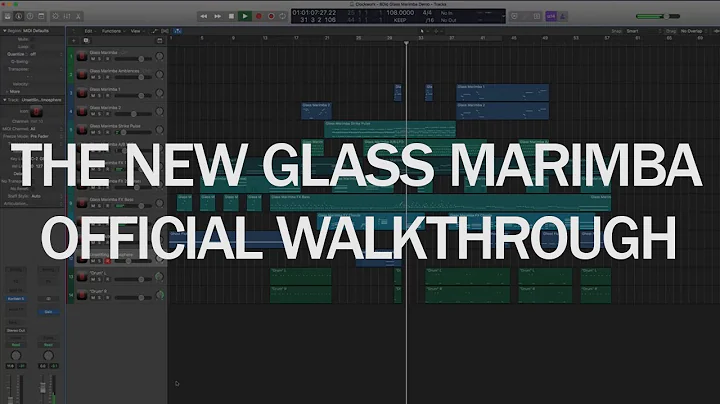Viewport: 720px width, 404px height.
Task: Open Quick Help icon
Action: pyautogui.click(x=30, y=16)
